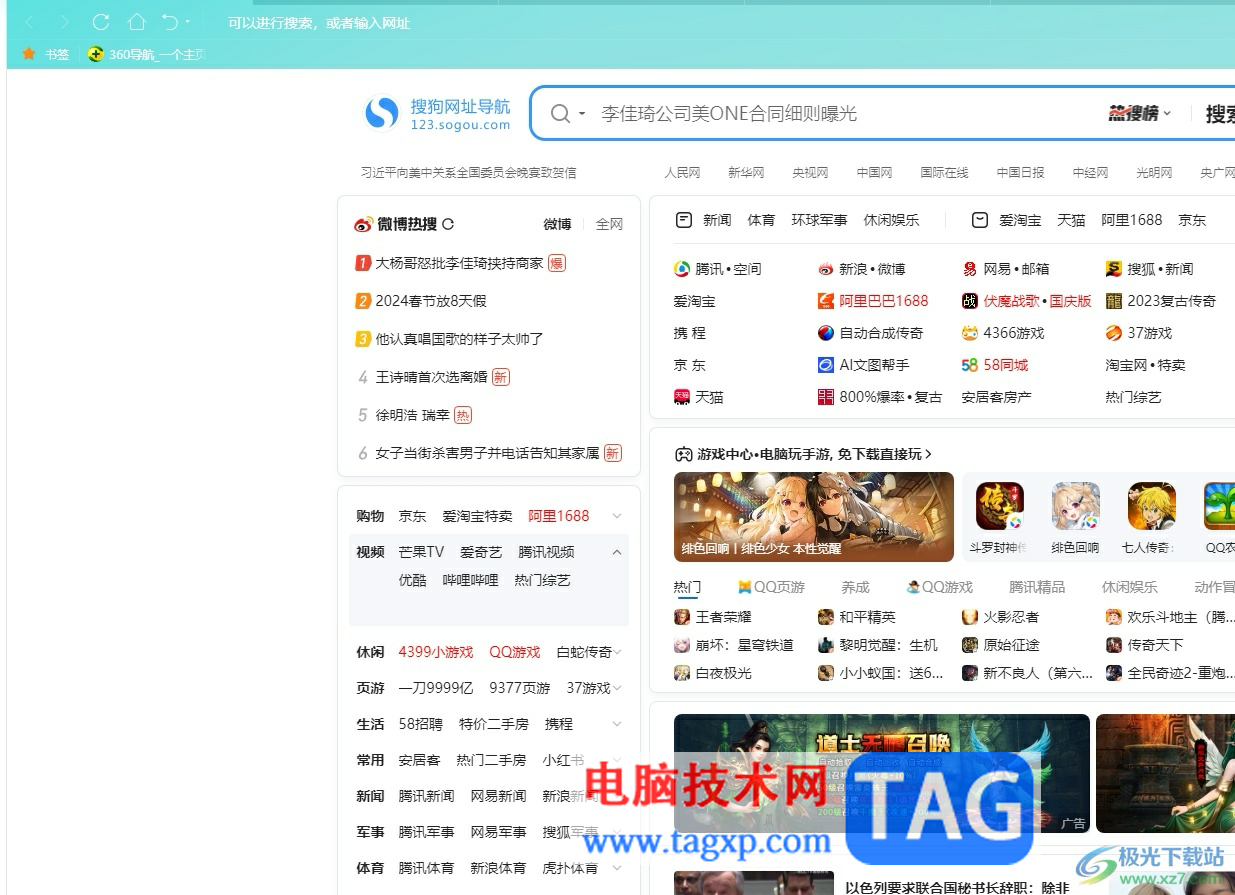Screen dimensions: 1235x895
Task: Launch the 斗罗封神传 game icon
Action: (1000, 506)
